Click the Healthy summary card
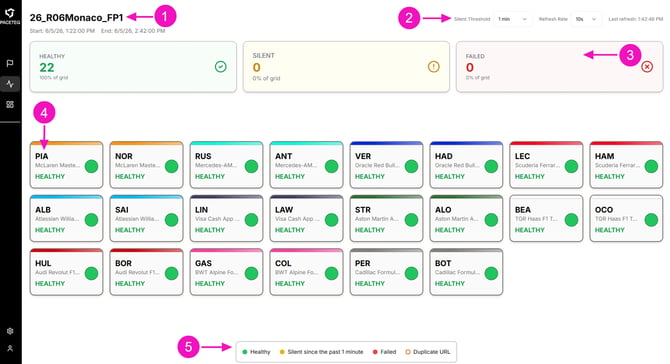Image resolution: width=670 pixels, height=364 pixels. tap(133, 67)
